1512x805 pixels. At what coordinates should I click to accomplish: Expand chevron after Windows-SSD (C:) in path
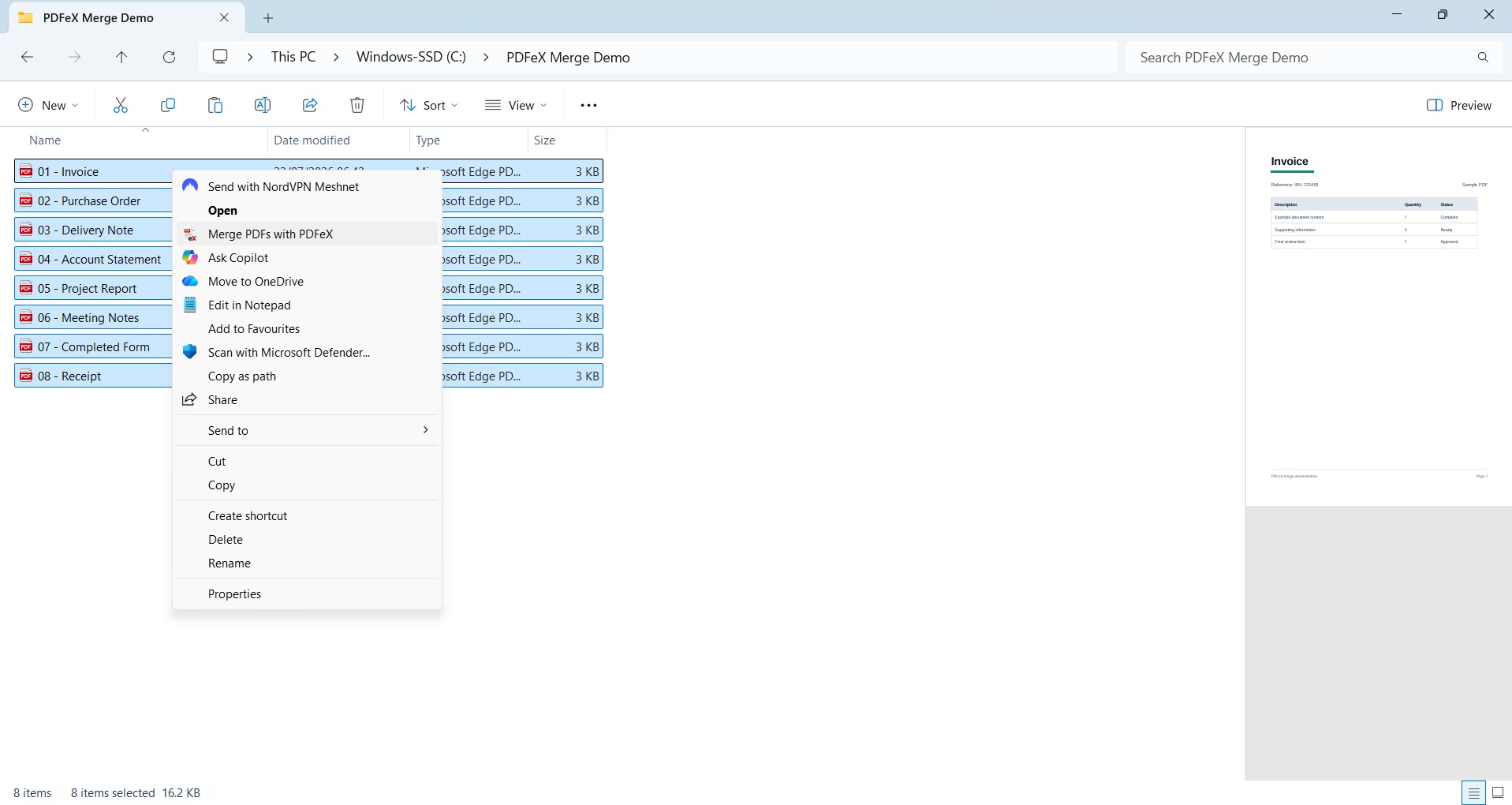pos(486,57)
